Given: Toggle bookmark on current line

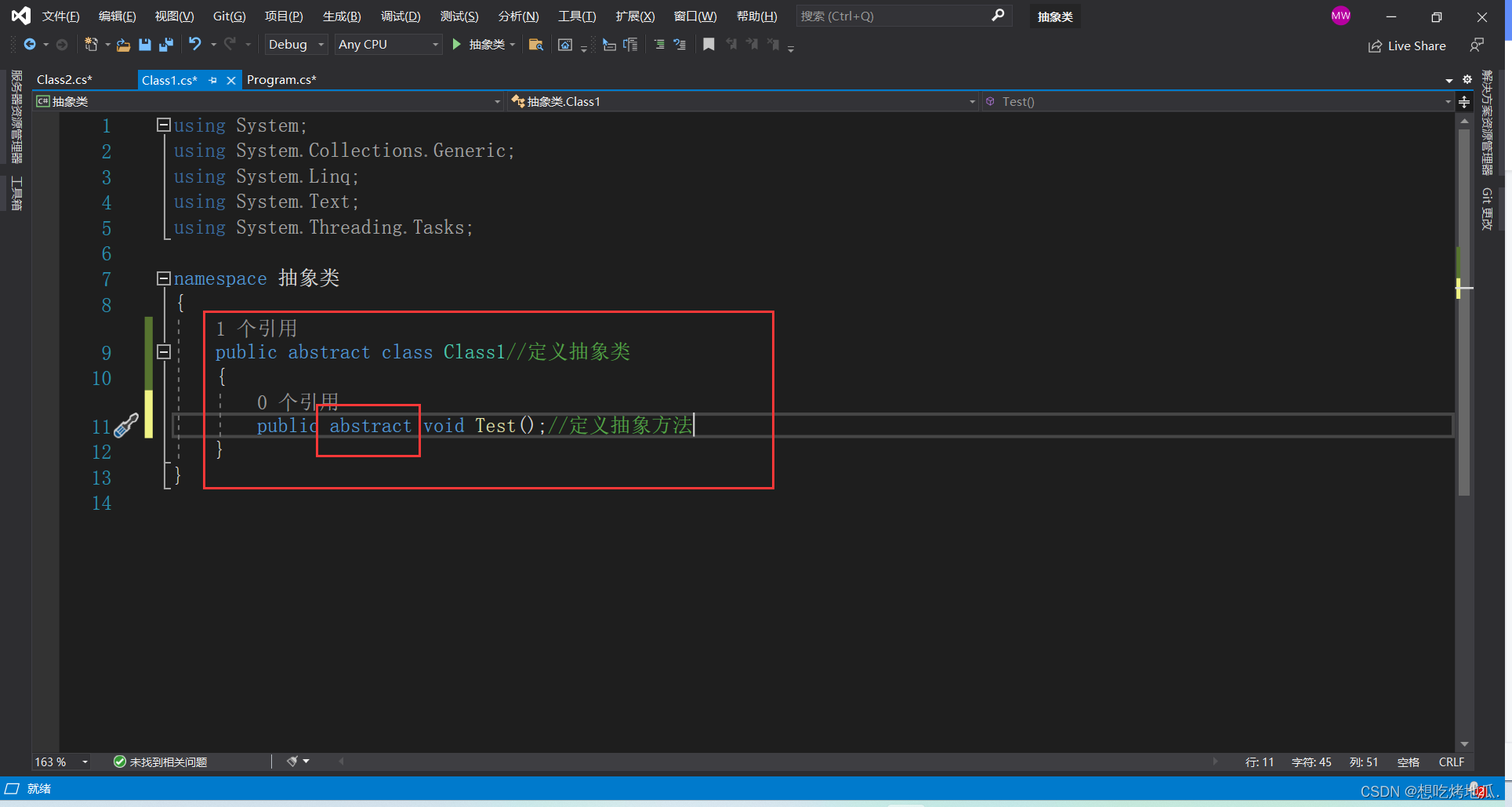Looking at the screenshot, I should [709, 45].
